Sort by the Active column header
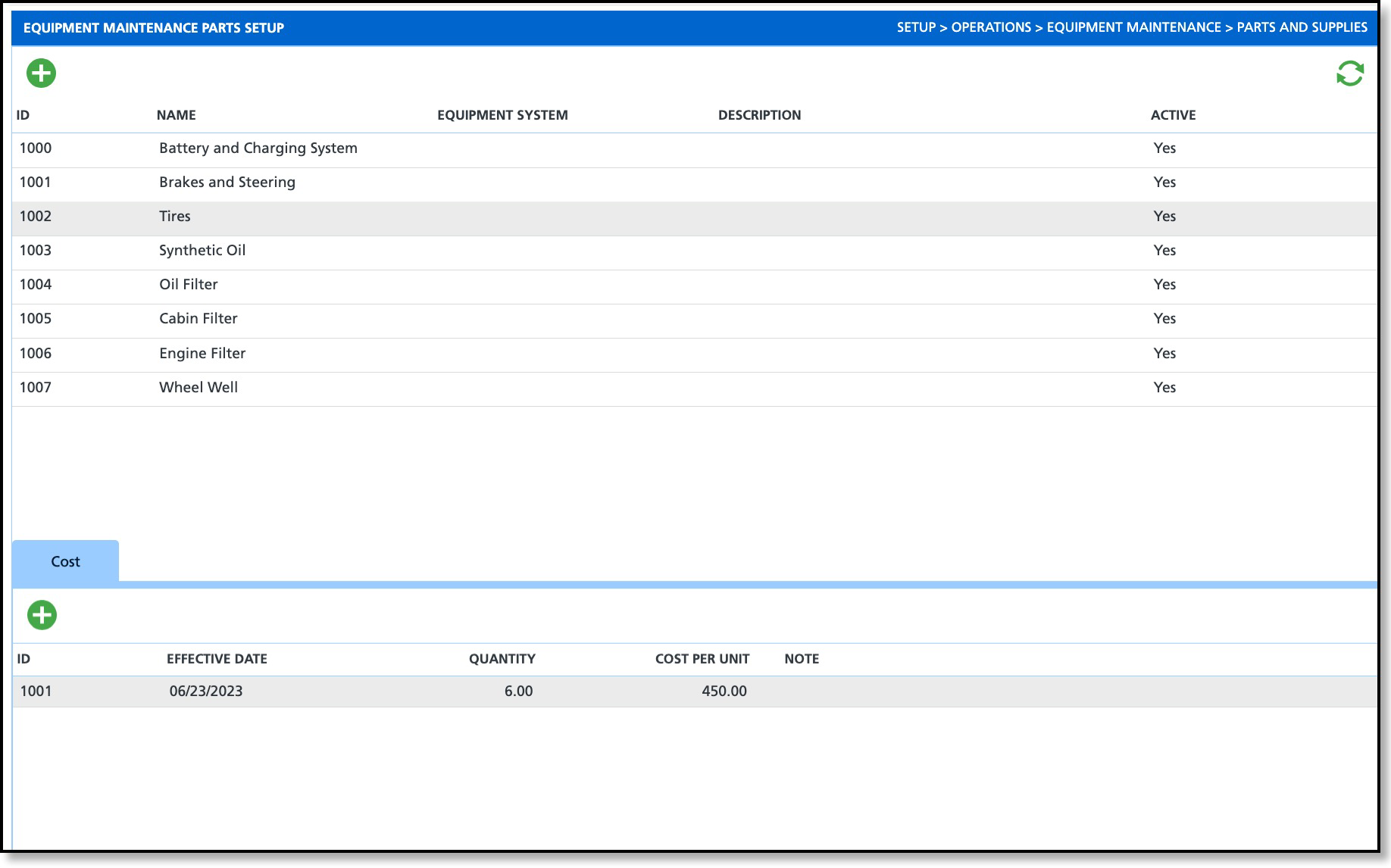The height and width of the screenshot is (868, 1391). (x=1173, y=115)
